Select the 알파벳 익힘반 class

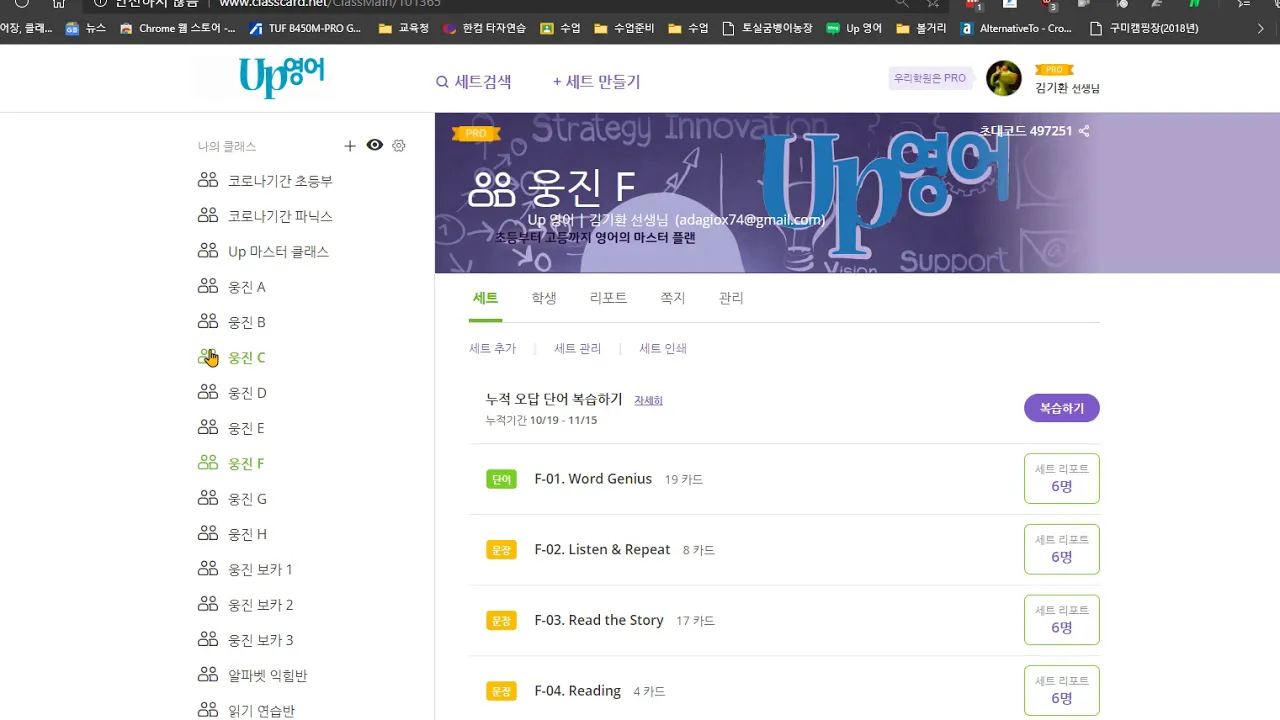coord(253,676)
